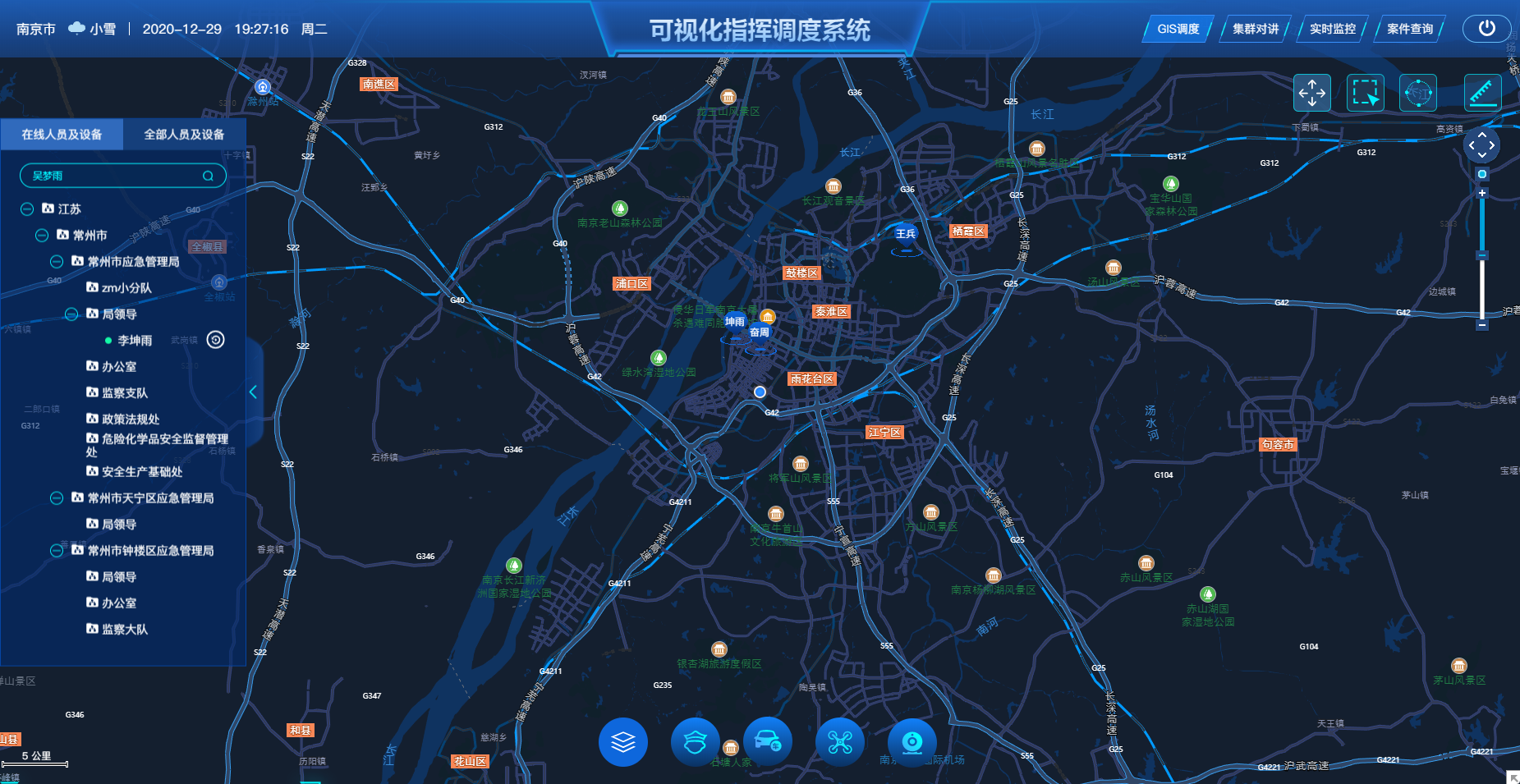The height and width of the screenshot is (784, 1520).
Task: Click the power logout icon
Action: click(x=1487, y=28)
